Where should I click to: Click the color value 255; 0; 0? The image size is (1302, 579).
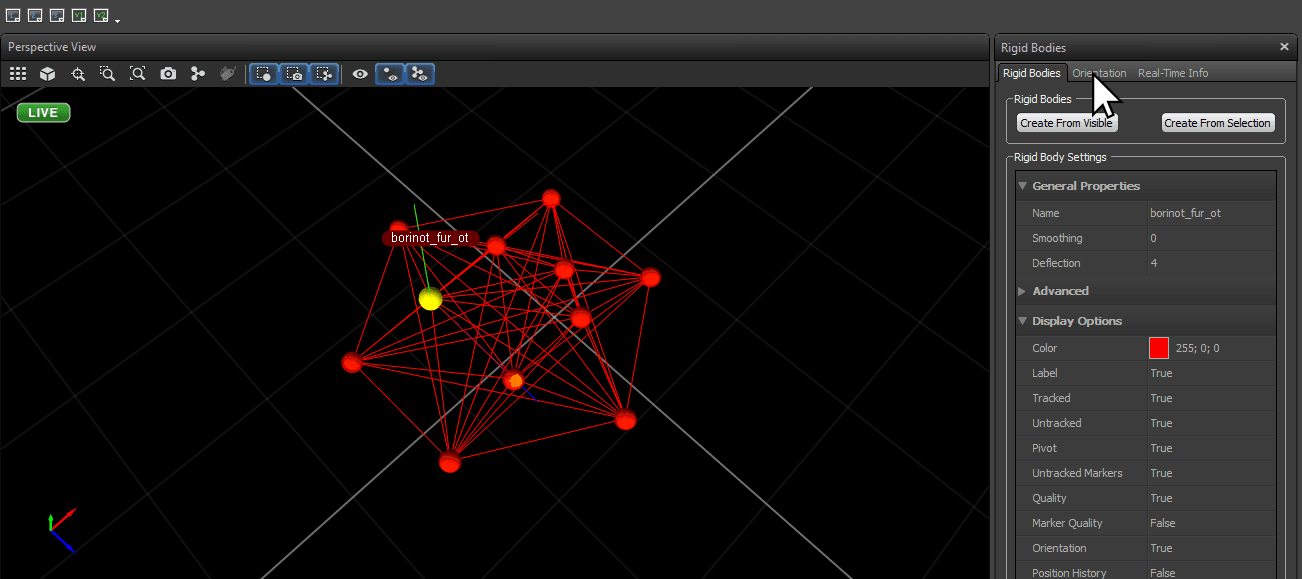click(x=1197, y=348)
